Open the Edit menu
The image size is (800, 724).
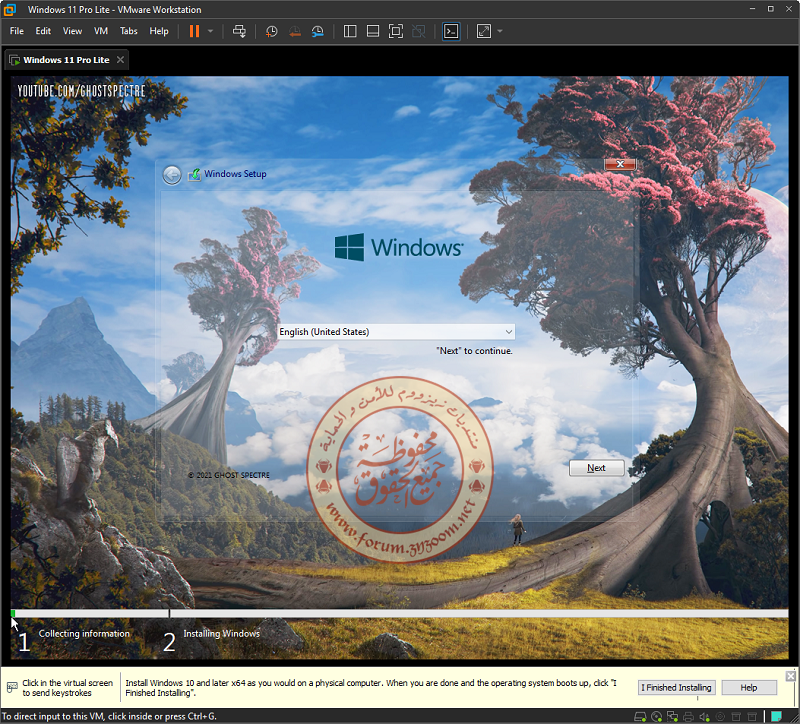tap(43, 31)
